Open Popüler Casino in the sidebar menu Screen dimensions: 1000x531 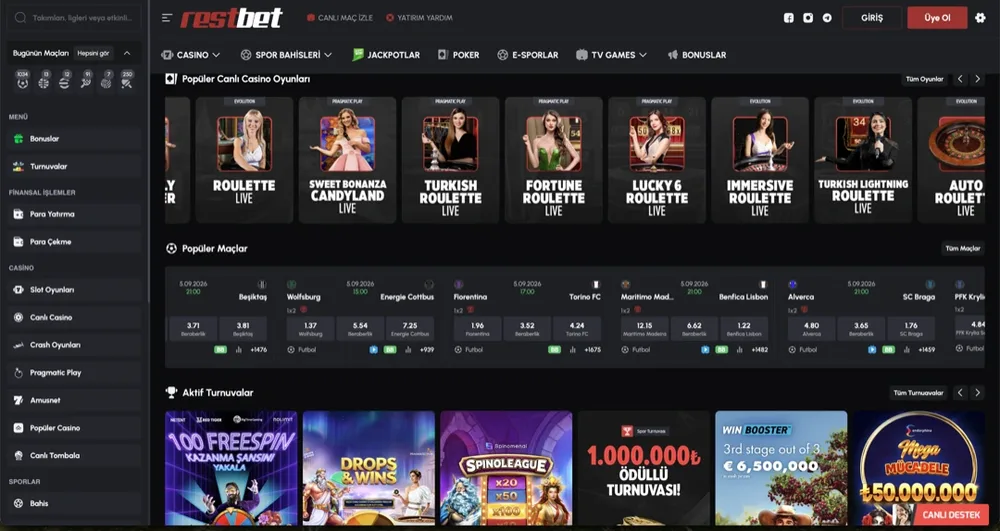coord(75,428)
